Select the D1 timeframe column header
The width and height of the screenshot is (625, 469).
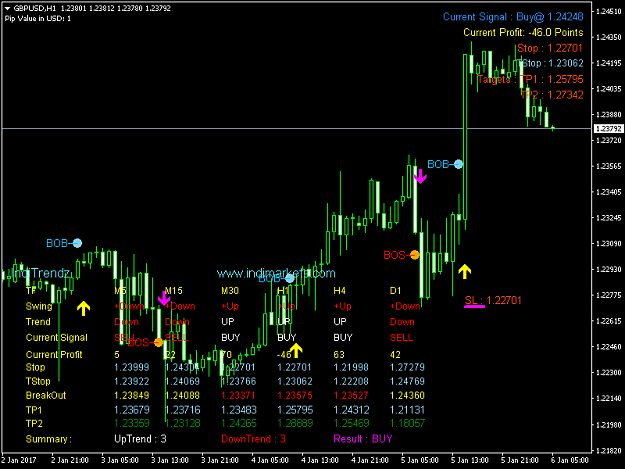coord(395,290)
